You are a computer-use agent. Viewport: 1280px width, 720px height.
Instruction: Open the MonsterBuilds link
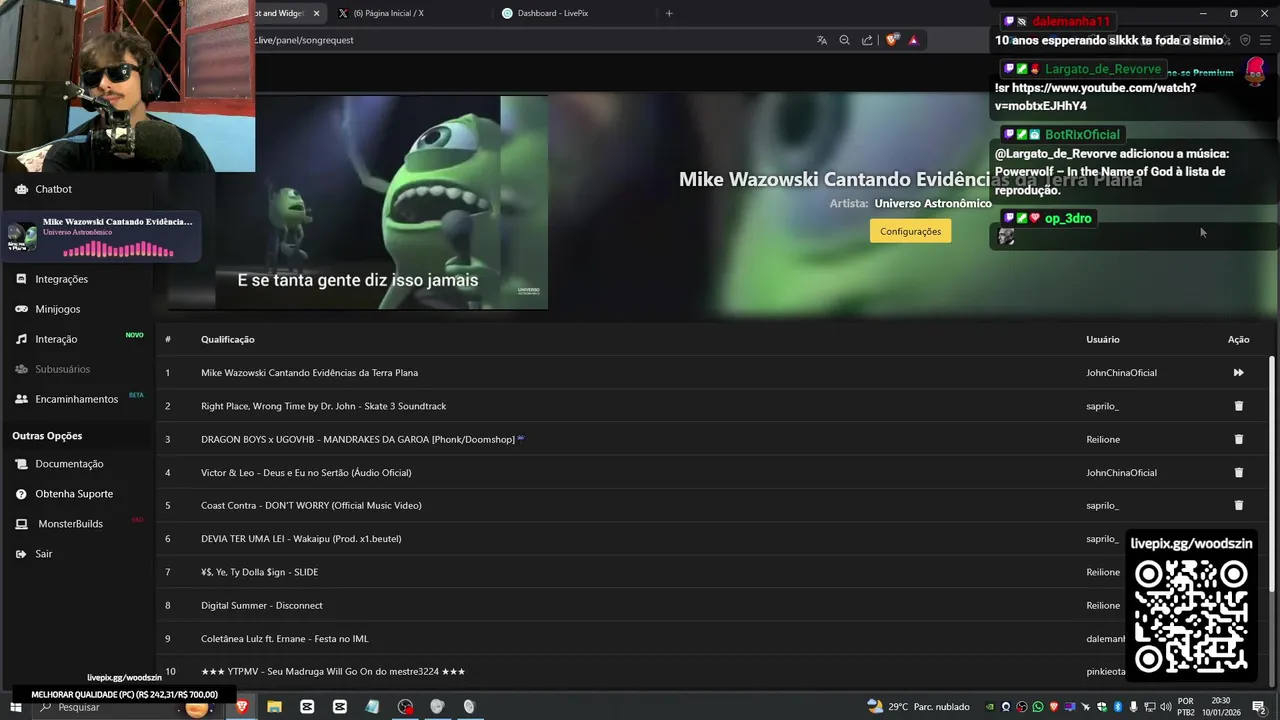[70, 524]
